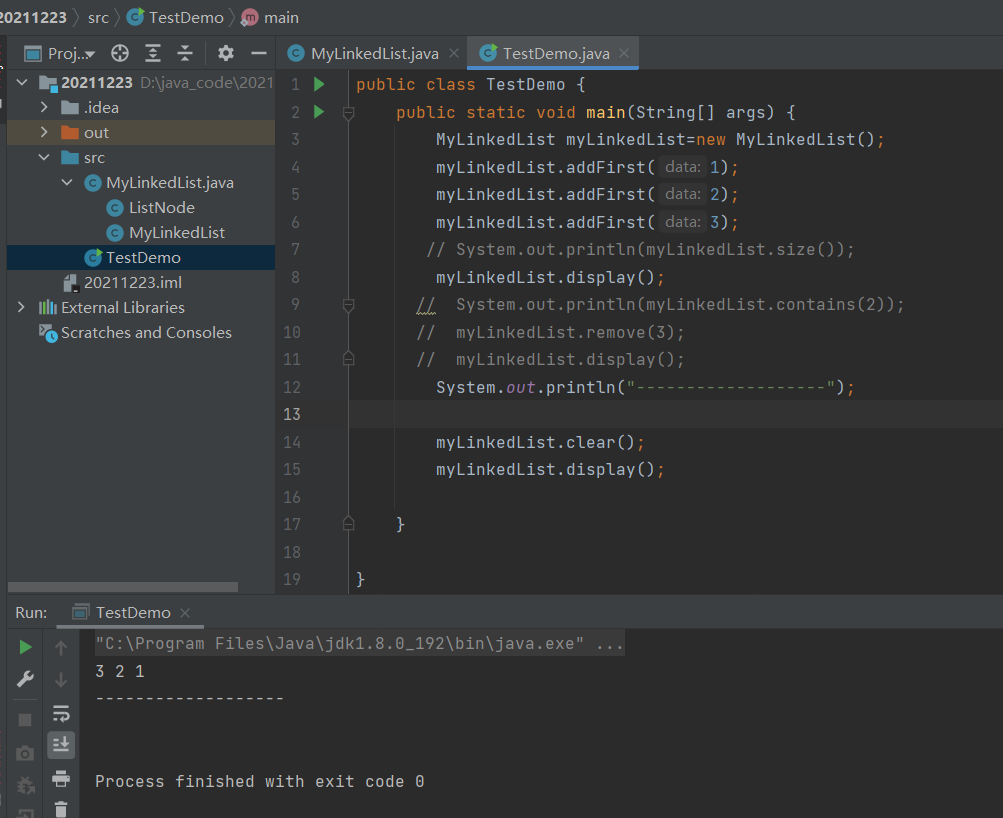Screen dimensions: 1003x818
Task: Click the fold end marker at line 11
Action: pos(349,359)
